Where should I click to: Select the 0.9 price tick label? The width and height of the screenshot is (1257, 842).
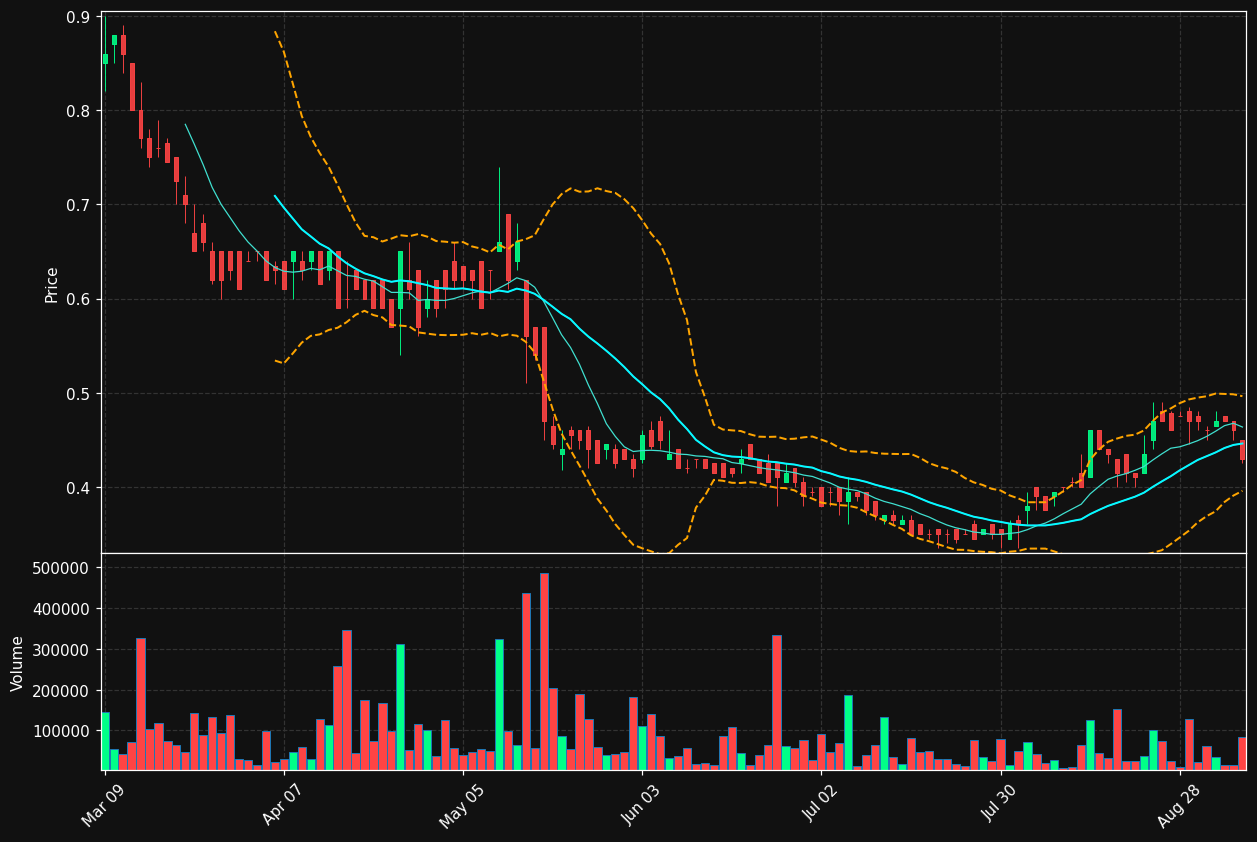click(x=78, y=17)
